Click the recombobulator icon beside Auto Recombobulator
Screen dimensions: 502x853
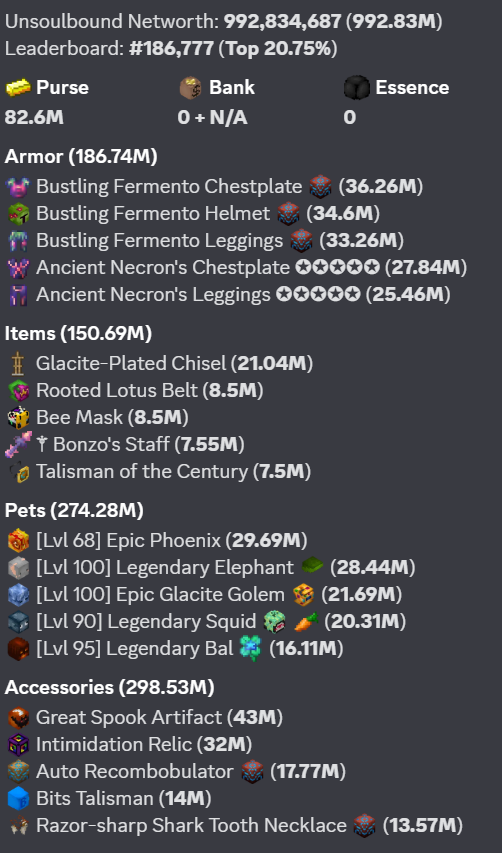point(252,771)
